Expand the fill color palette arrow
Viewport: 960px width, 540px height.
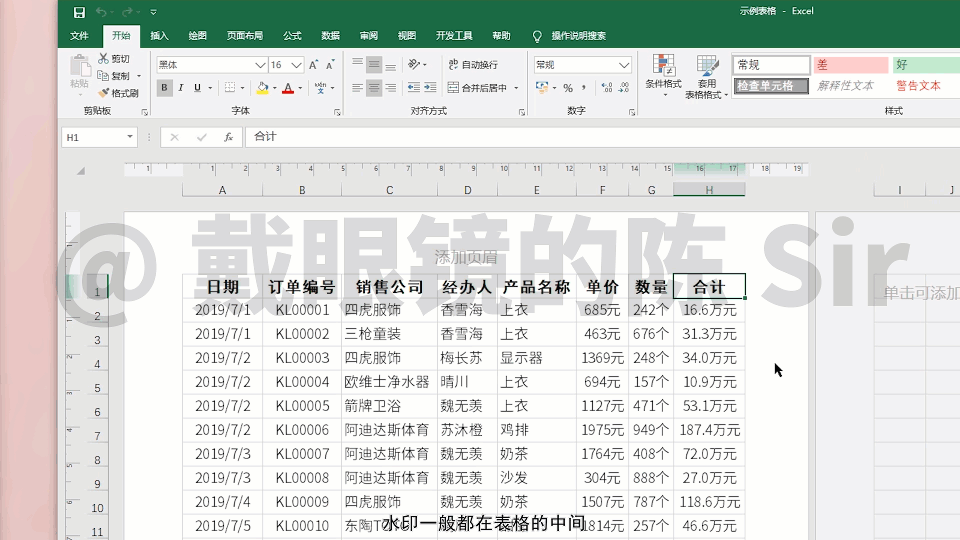coord(275,88)
